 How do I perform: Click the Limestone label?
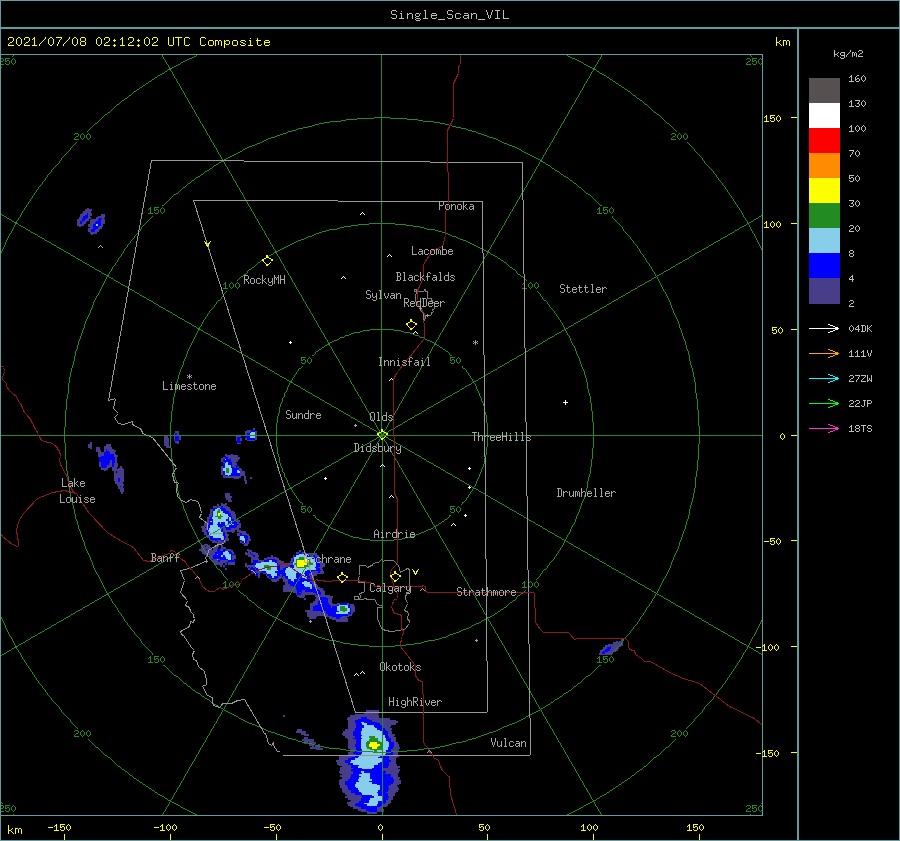click(189, 386)
